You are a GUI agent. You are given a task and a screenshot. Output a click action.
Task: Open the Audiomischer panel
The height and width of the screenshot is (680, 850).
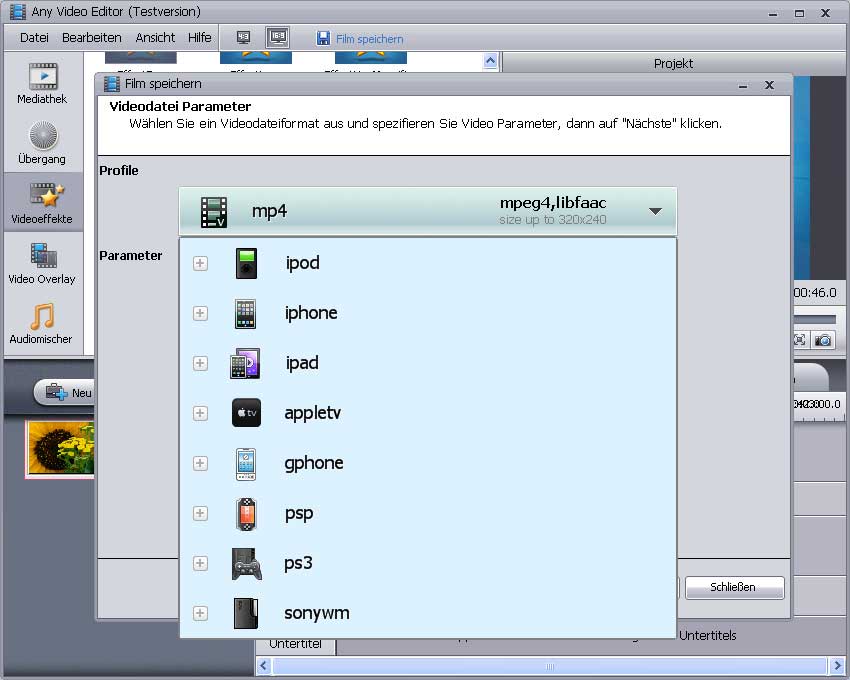[x=41, y=323]
